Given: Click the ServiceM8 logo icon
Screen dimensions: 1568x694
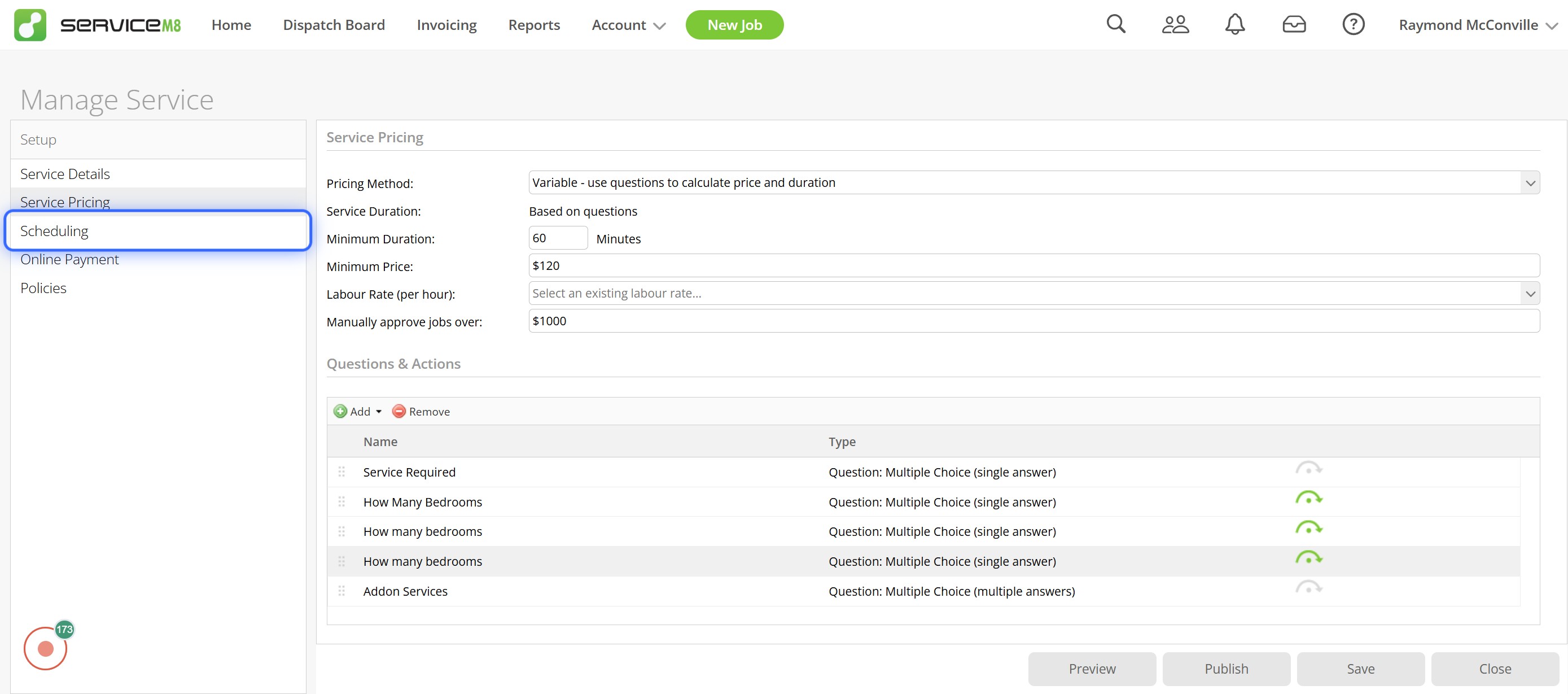Looking at the screenshot, I should (30, 25).
